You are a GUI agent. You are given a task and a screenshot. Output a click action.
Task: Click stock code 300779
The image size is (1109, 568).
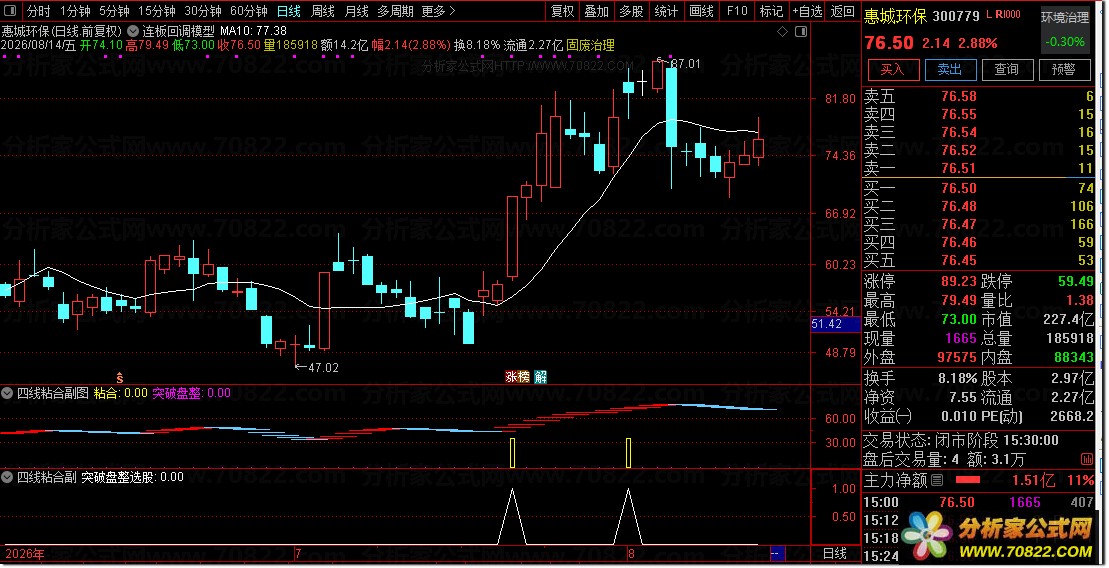click(956, 16)
